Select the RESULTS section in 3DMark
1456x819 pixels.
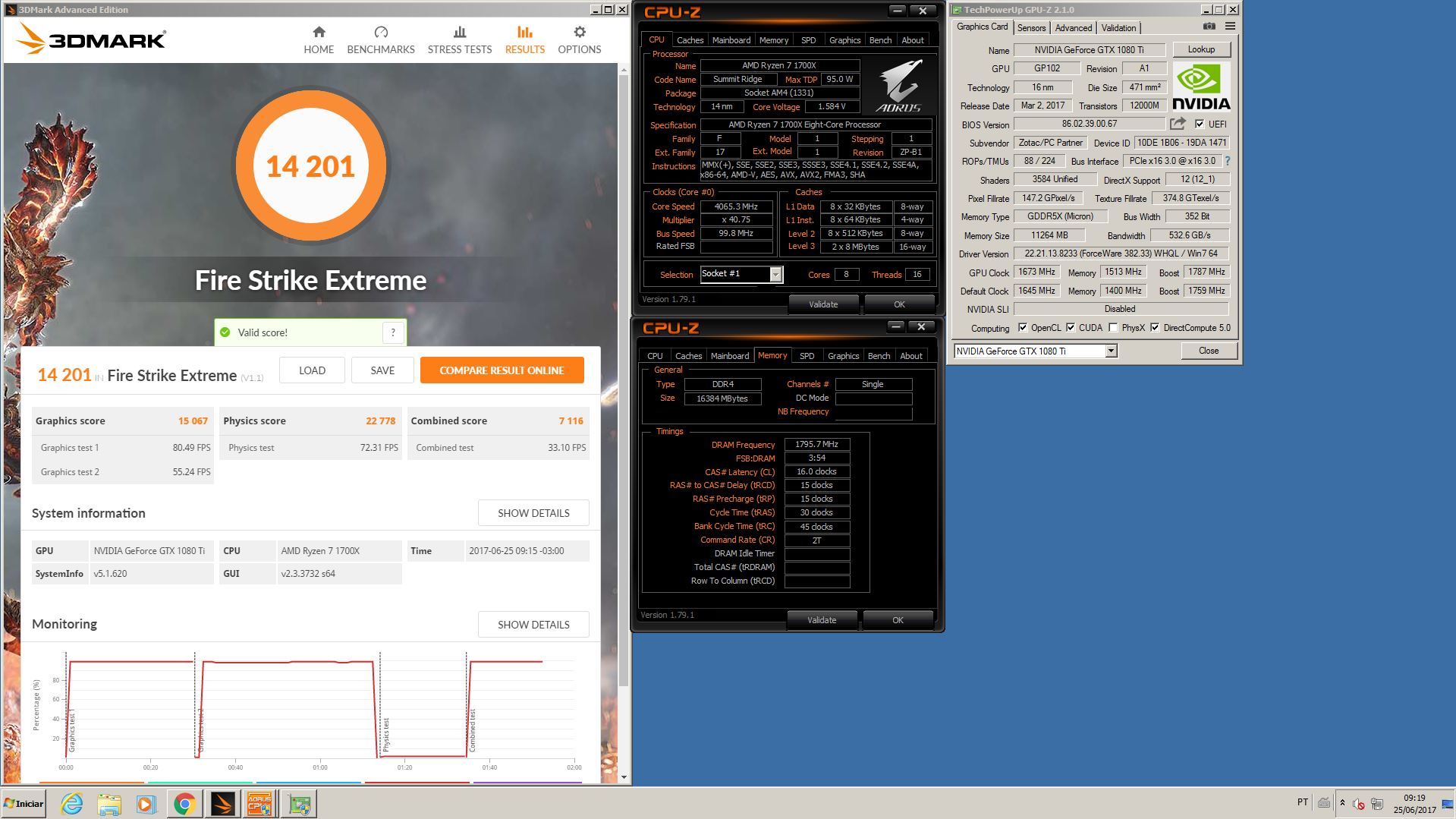525,40
